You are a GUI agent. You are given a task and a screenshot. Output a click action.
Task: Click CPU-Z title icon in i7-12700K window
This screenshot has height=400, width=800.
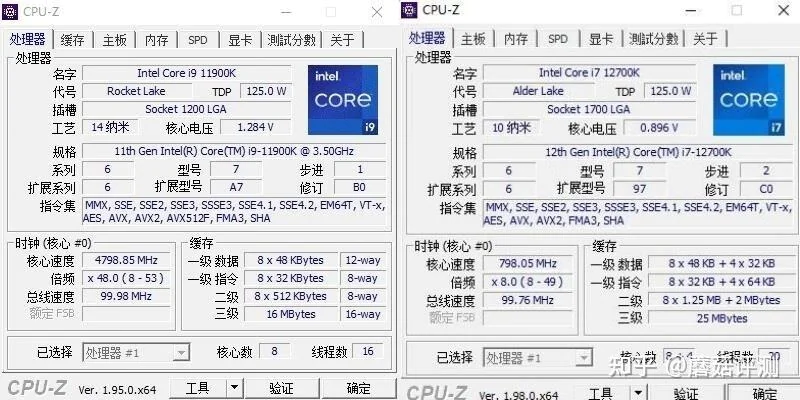(x=409, y=10)
